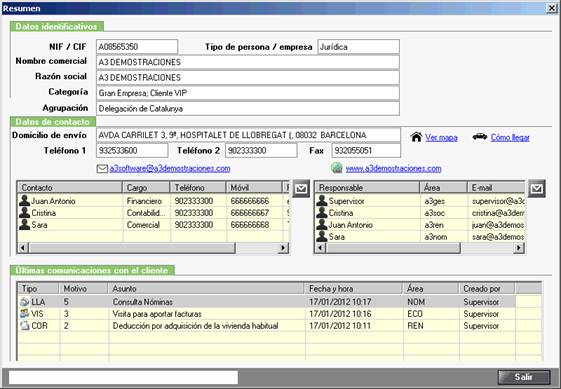Close the Resumen window
Image resolution: width=561 pixels, height=389 pixels.
click(552, 8)
